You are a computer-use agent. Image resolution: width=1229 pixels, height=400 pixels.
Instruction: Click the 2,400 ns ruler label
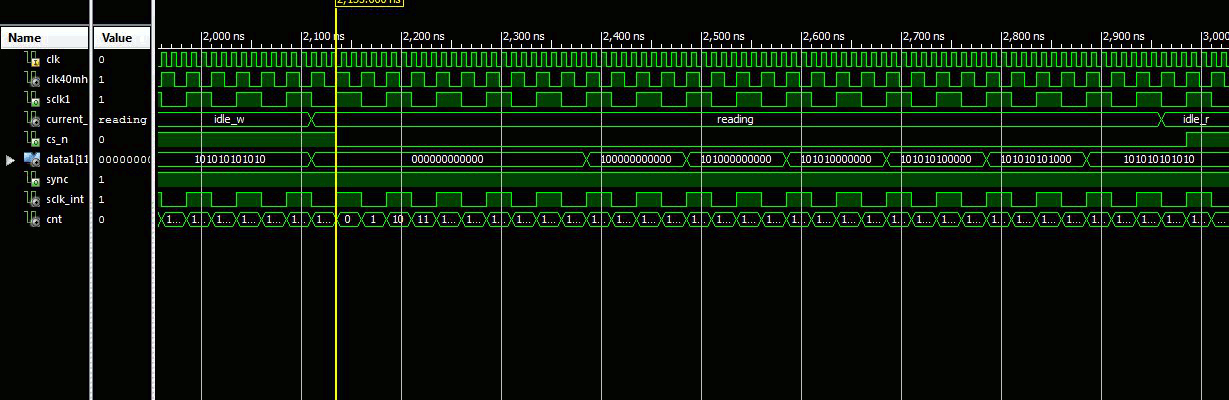624,36
